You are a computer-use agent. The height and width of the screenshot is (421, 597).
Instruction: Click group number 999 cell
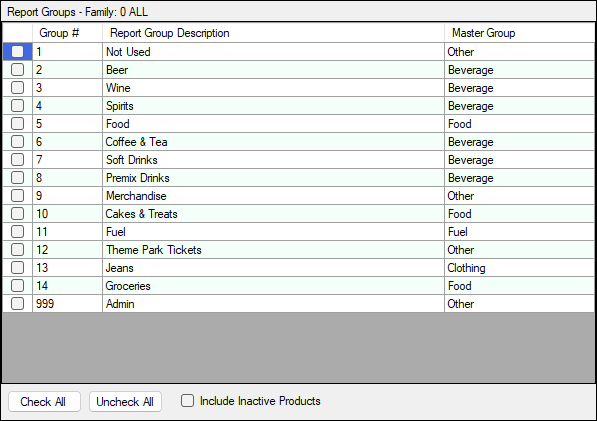[67, 303]
